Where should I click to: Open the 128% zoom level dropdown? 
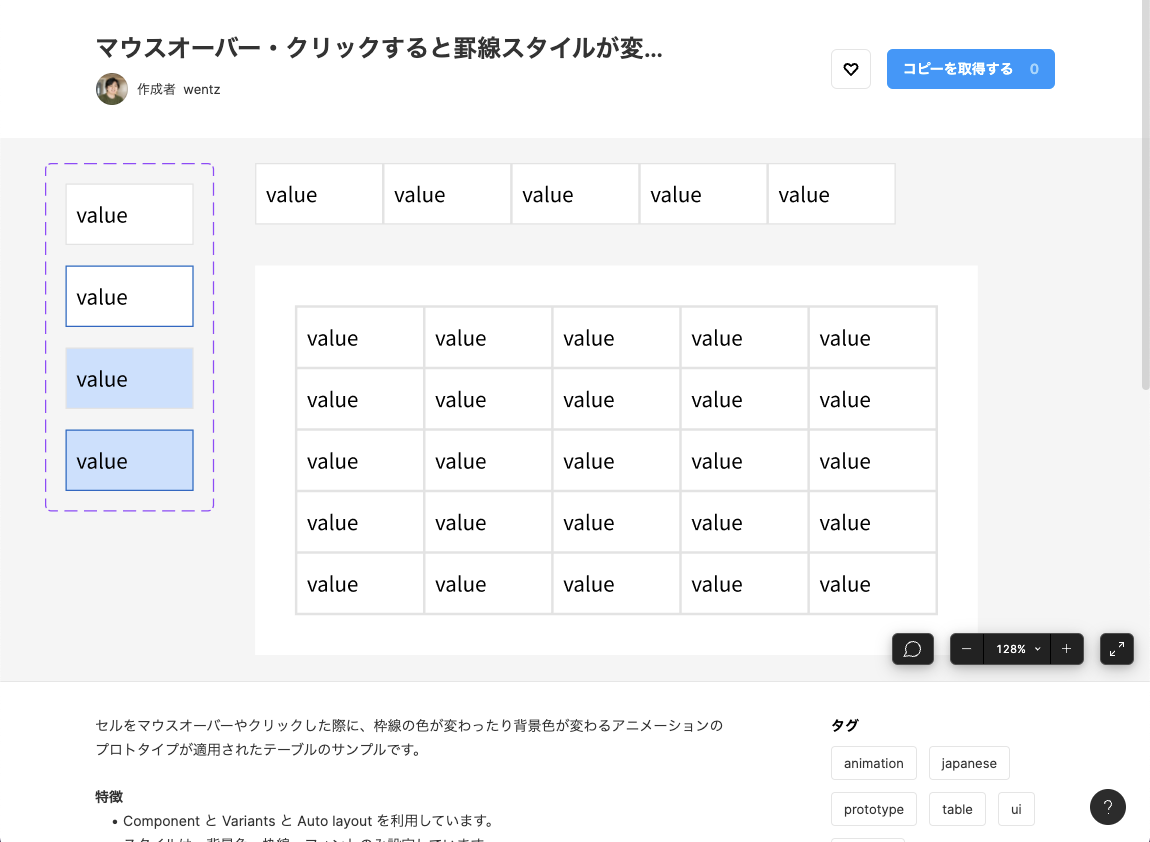click(1017, 649)
